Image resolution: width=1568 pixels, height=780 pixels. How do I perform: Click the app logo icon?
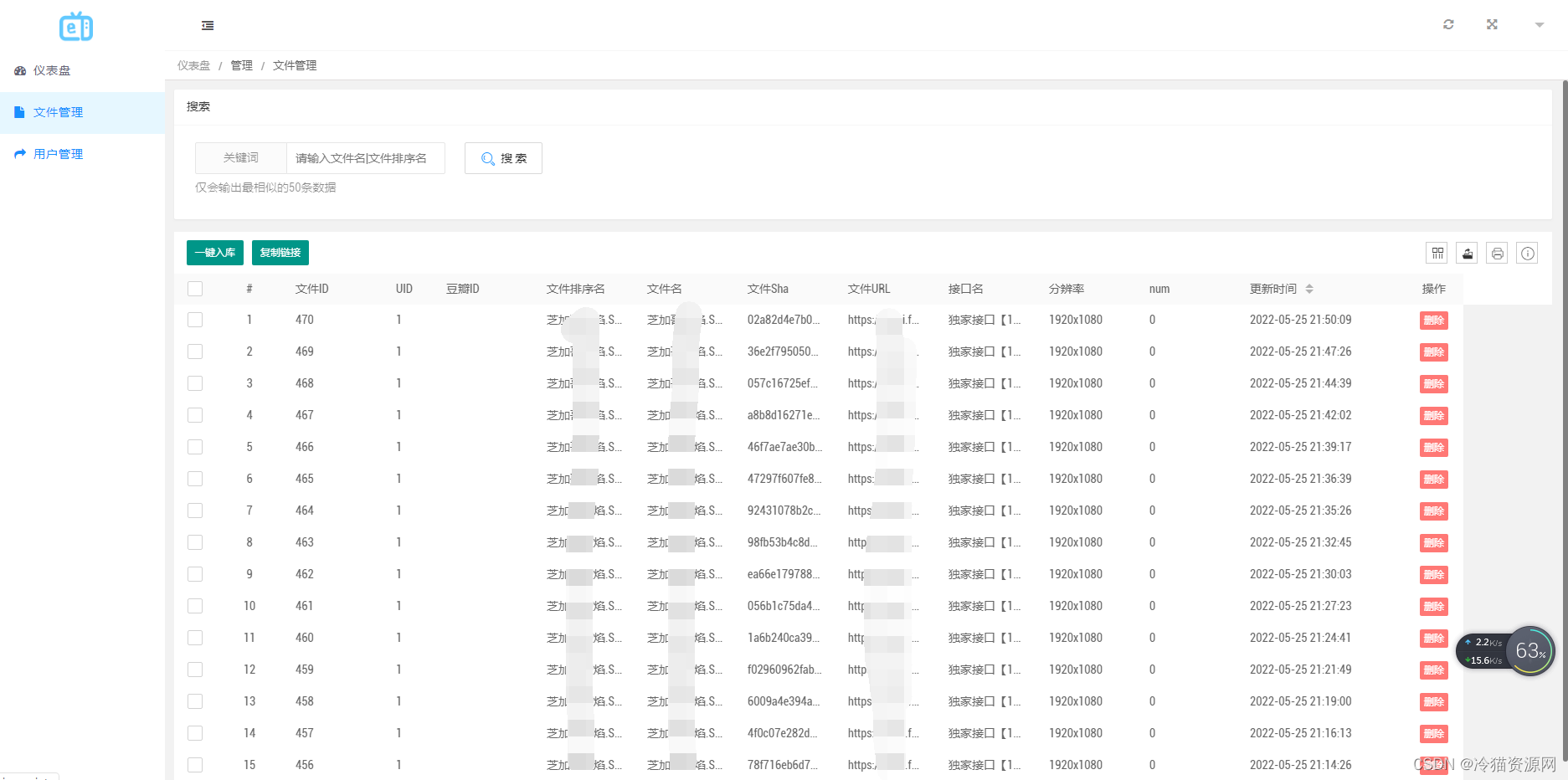pyautogui.click(x=76, y=27)
